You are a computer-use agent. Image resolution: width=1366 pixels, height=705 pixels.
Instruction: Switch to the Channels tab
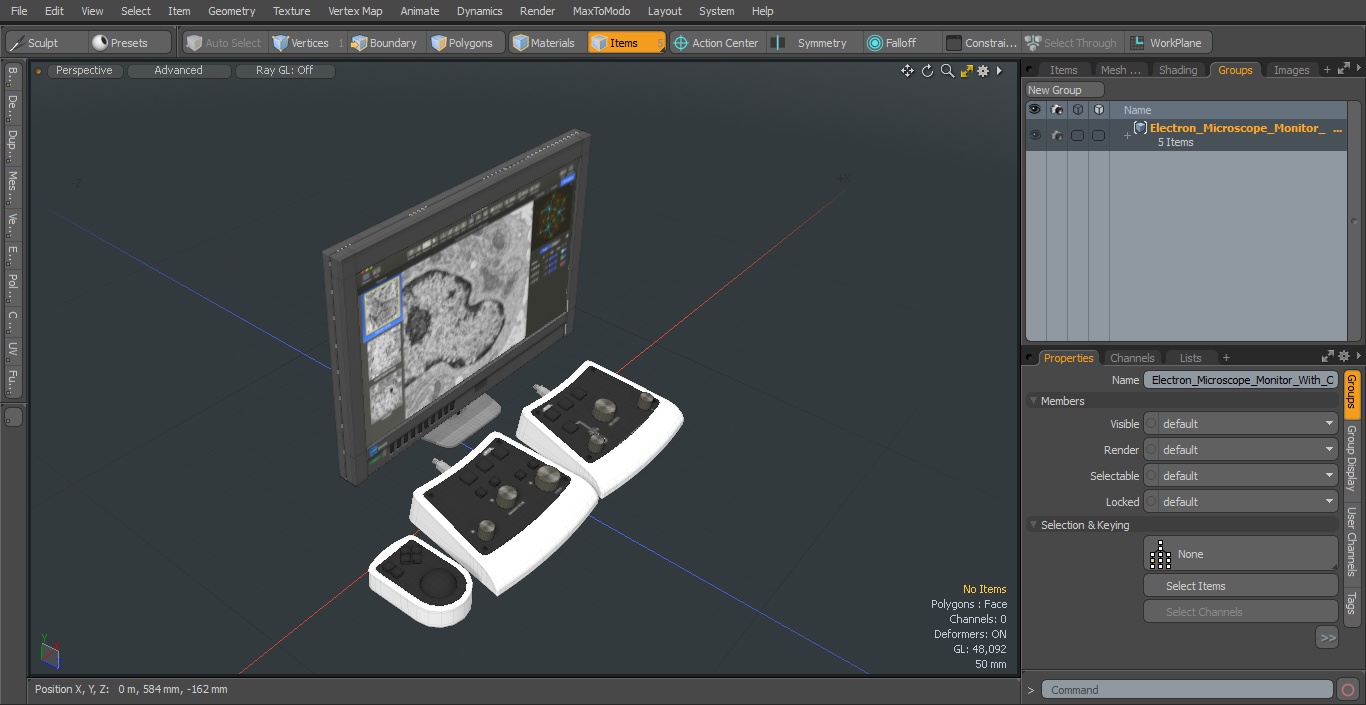pyautogui.click(x=1132, y=358)
